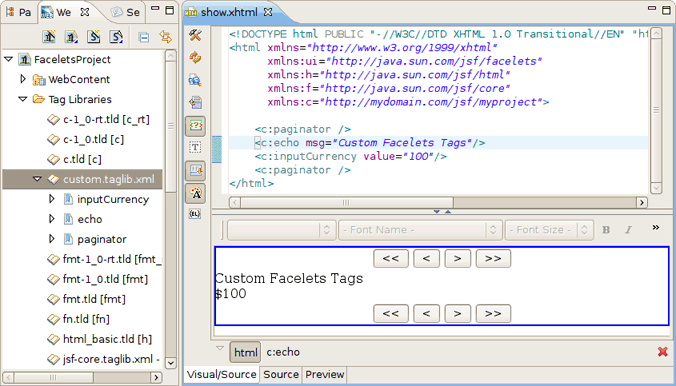676x386 pixels.
Task: Switch to Visual/Source tab
Action: click(222, 374)
